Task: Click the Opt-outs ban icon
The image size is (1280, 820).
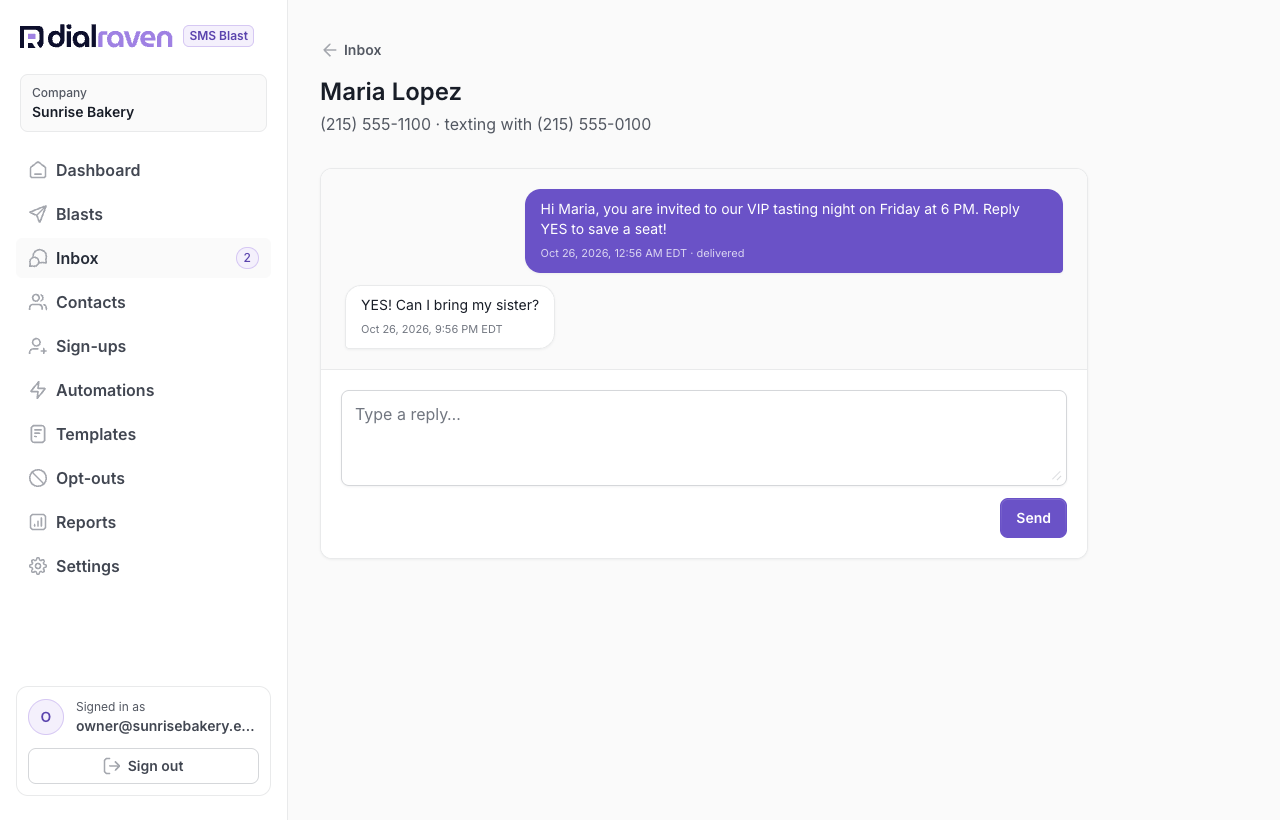Action: [38, 478]
